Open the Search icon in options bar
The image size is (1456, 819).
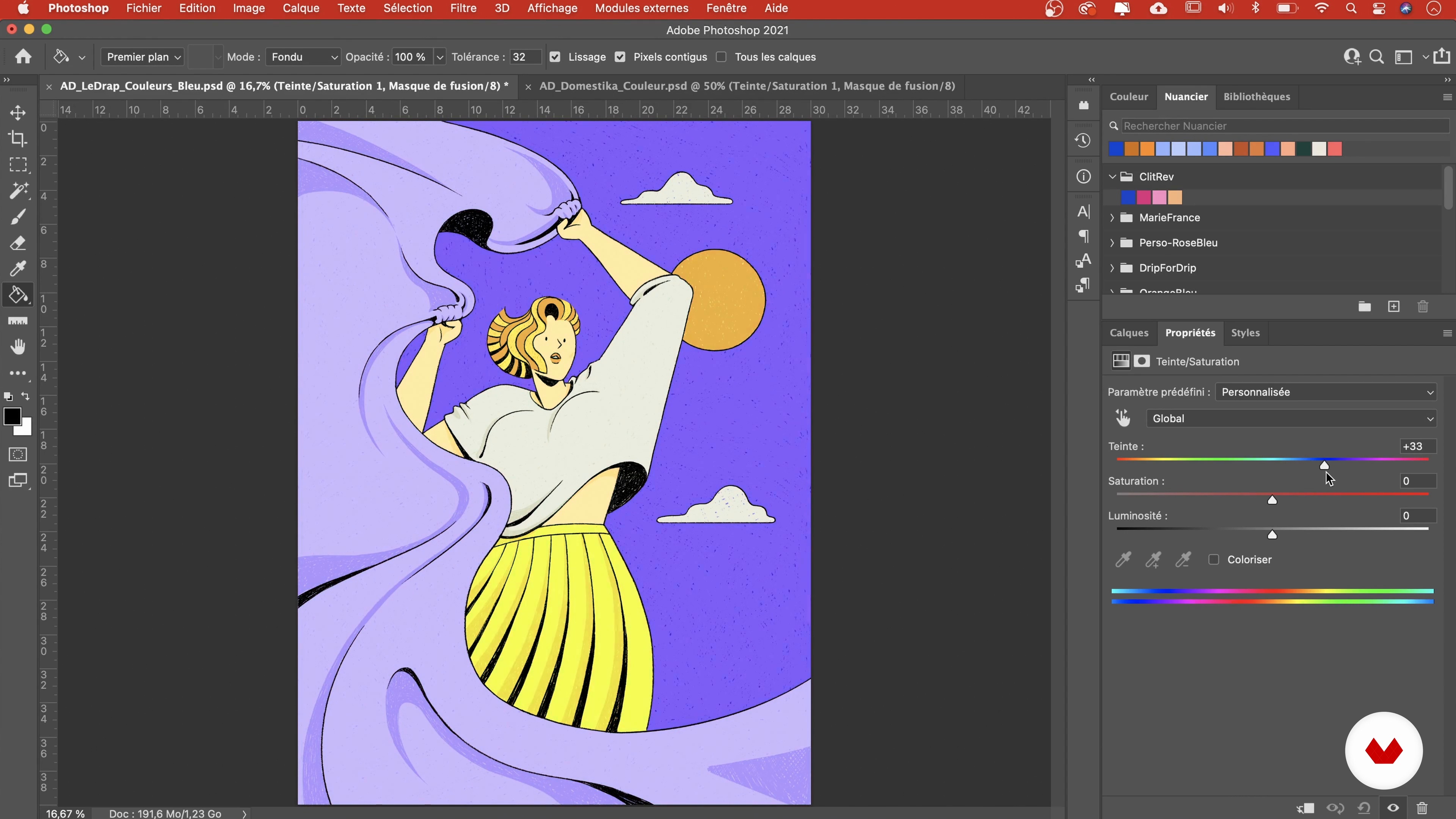click(x=1377, y=56)
